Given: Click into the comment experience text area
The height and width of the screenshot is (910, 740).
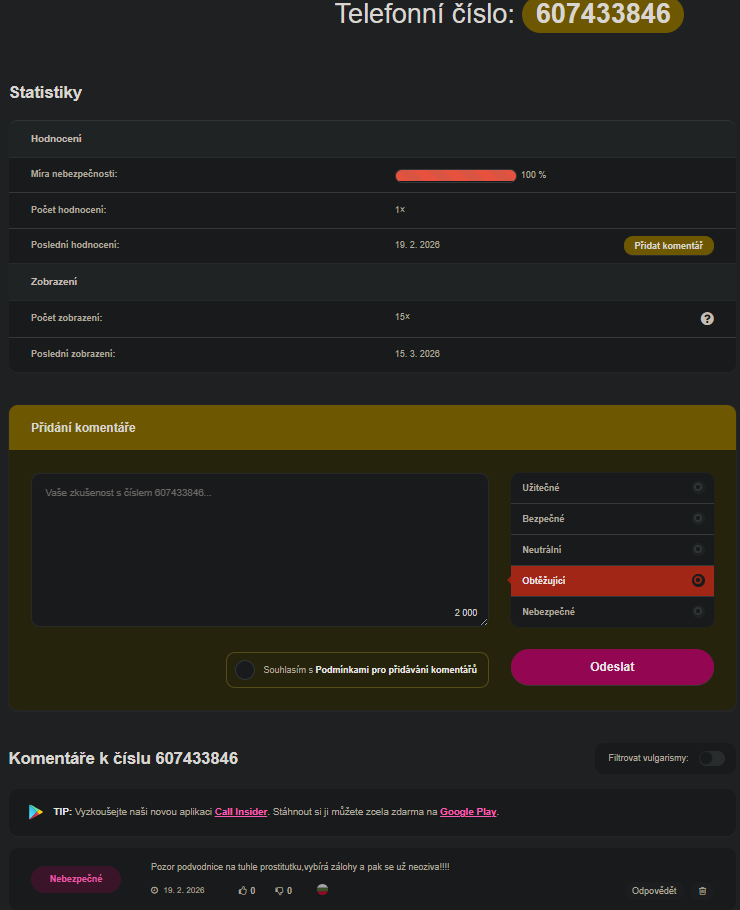Looking at the screenshot, I should click(x=260, y=550).
